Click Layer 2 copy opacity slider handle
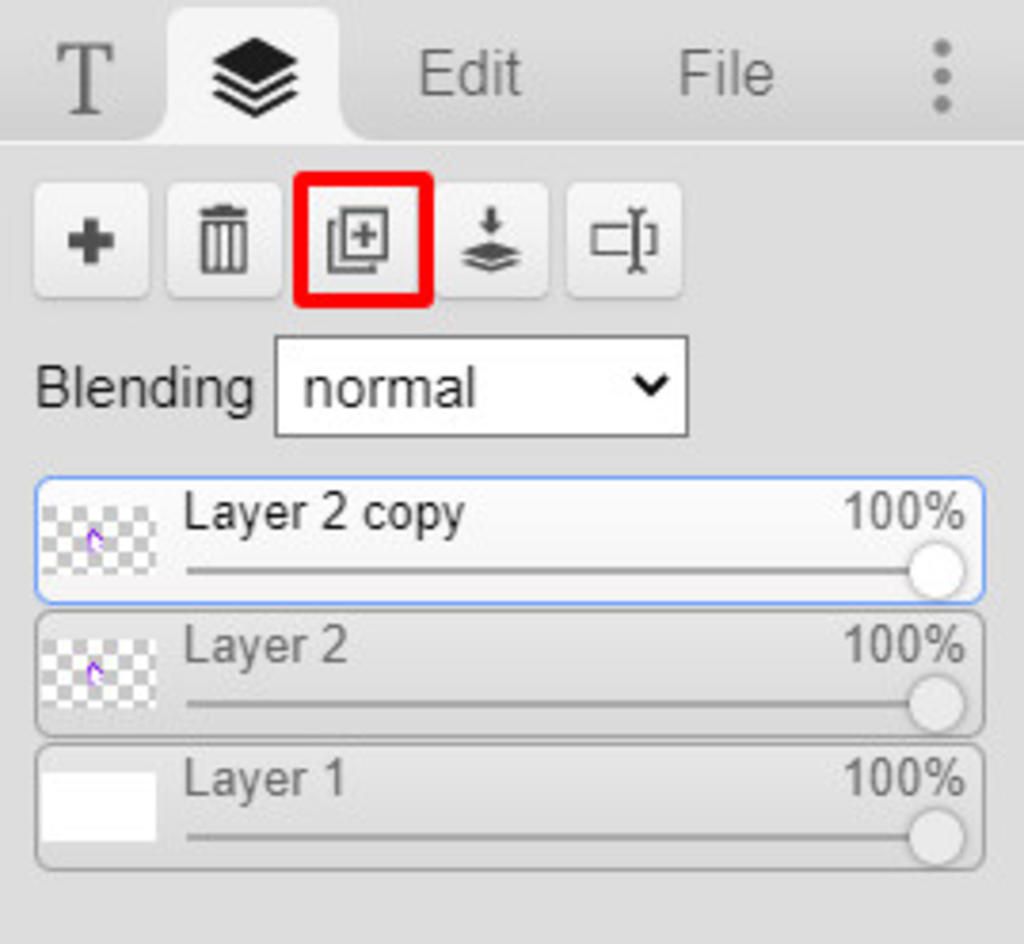Viewport: 1024px width, 944px height. [936, 571]
